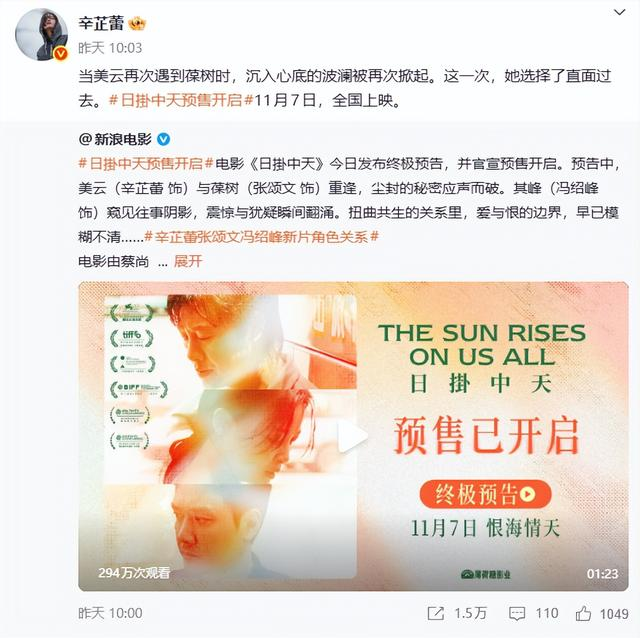Click the orange verified V badge
Image resolution: width=640 pixels, height=638 pixels.
(x=61, y=53)
